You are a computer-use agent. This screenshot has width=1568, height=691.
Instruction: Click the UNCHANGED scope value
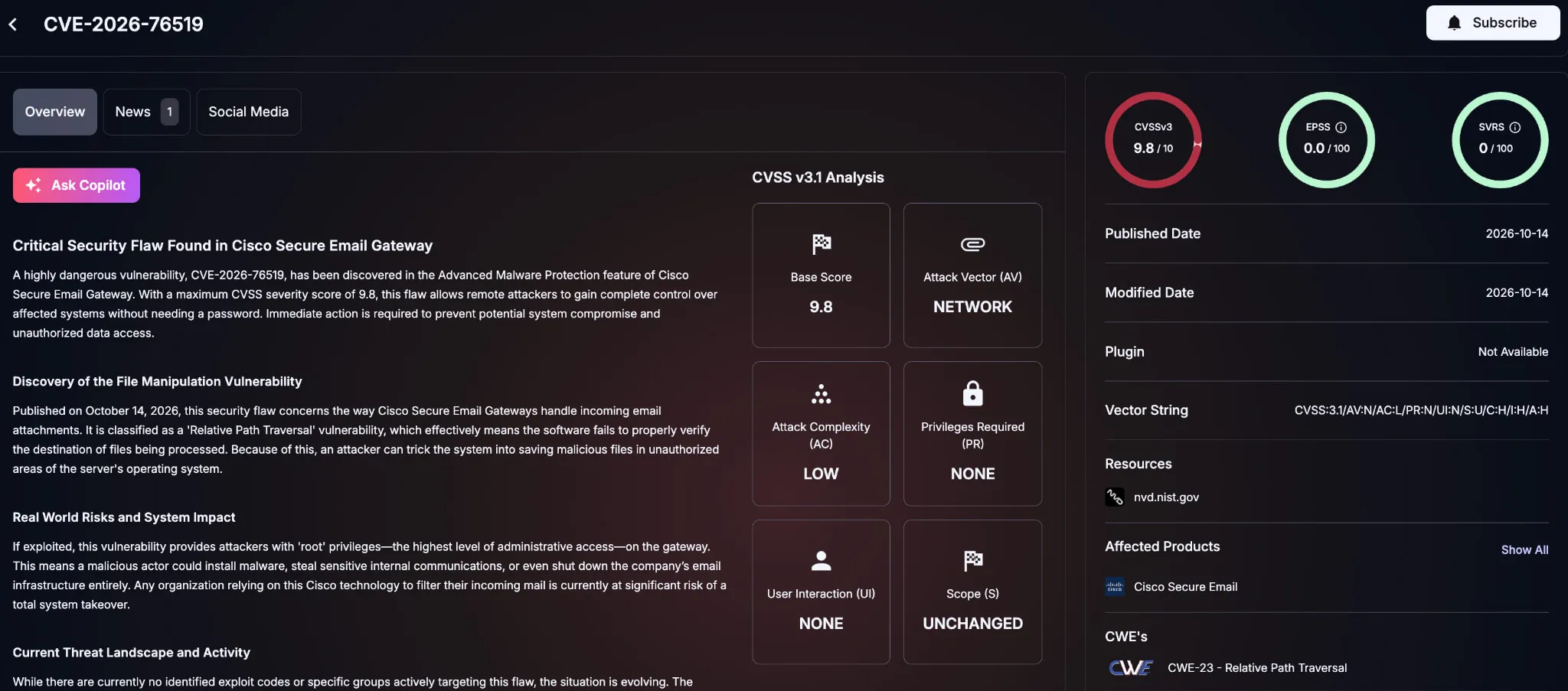click(x=972, y=624)
